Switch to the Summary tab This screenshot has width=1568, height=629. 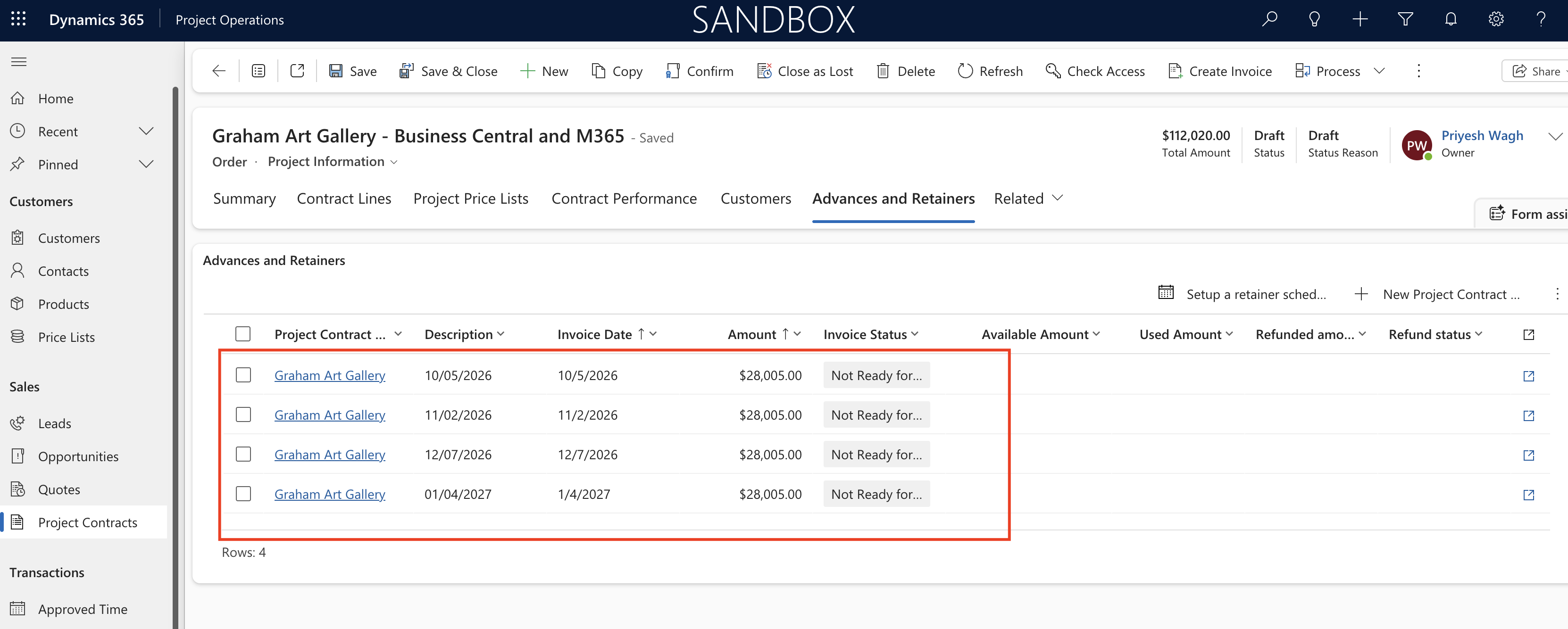[244, 199]
